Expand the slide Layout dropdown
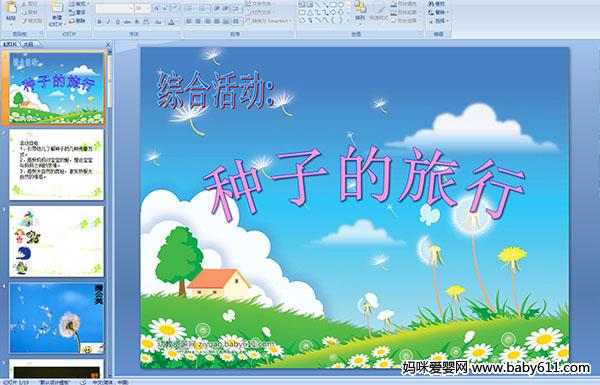The image size is (600, 385). click(x=78, y=4)
